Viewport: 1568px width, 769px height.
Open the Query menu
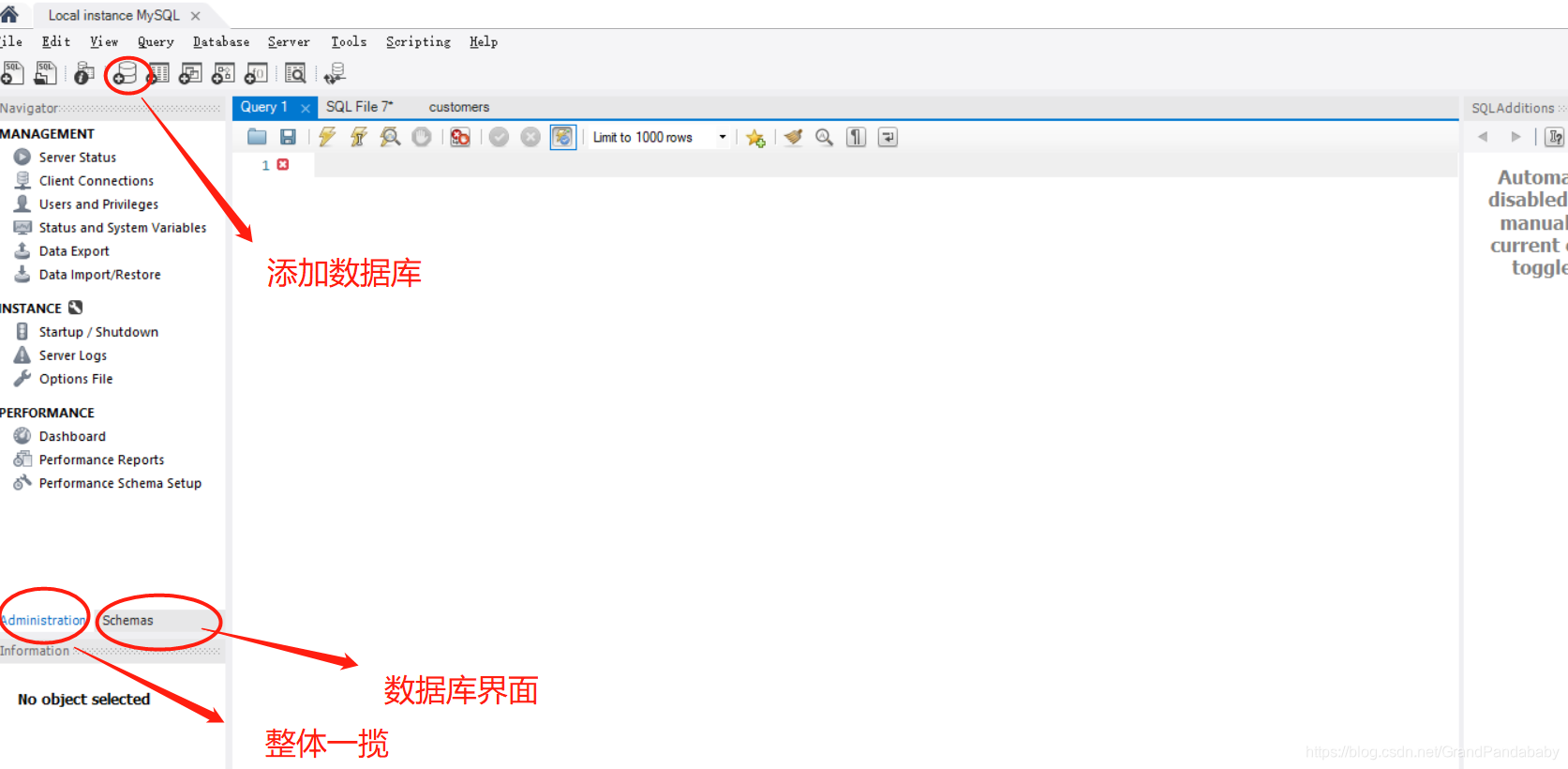click(x=156, y=41)
